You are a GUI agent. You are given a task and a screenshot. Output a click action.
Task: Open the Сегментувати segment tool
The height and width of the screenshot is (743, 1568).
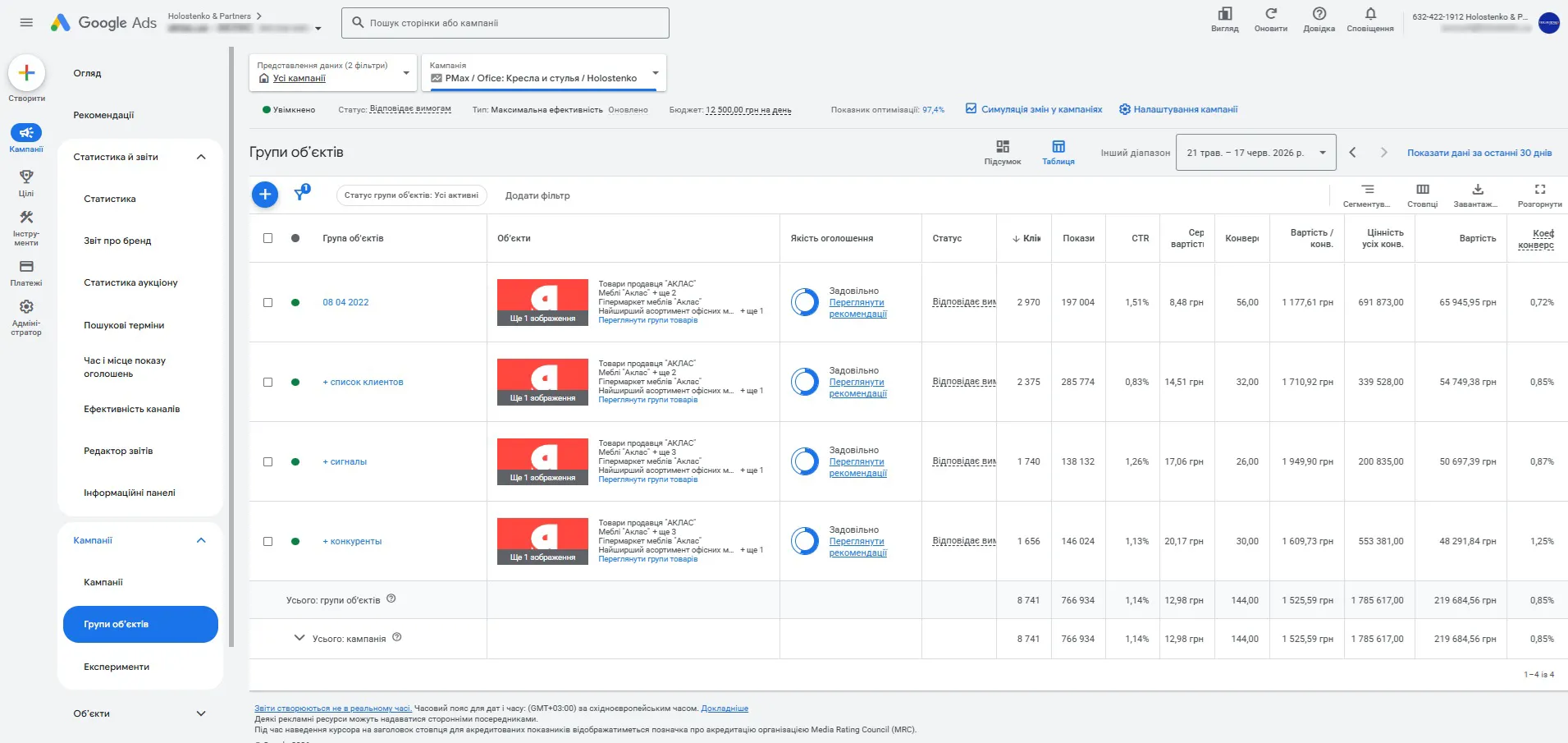(1367, 195)
